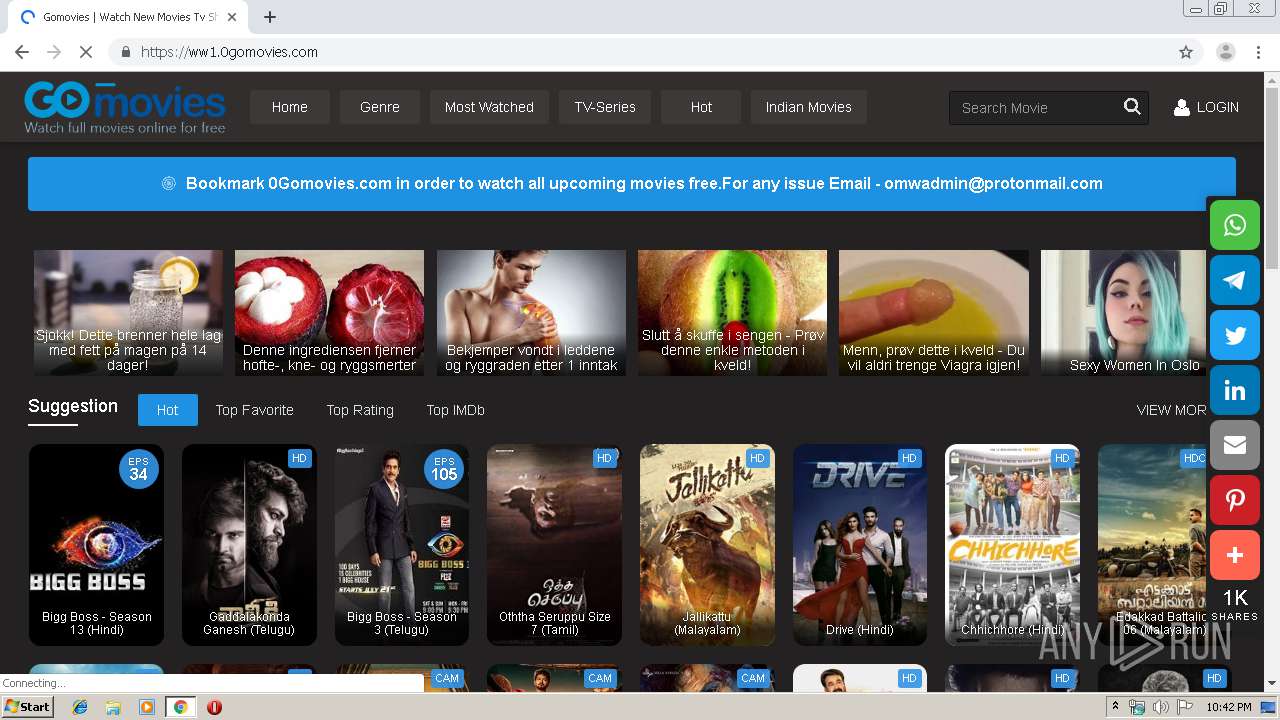Open Opera icon in taskbar
This screenshot has width=1280, height=720.
click(214, 707)
